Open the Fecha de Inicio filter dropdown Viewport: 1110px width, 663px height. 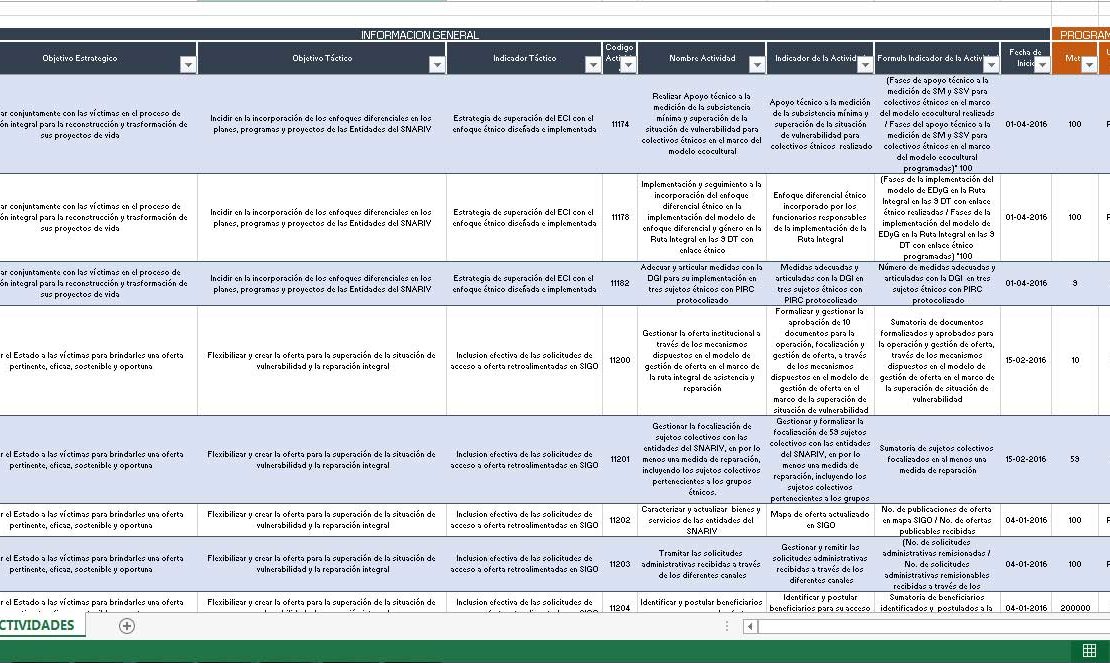coord(1042,65)
